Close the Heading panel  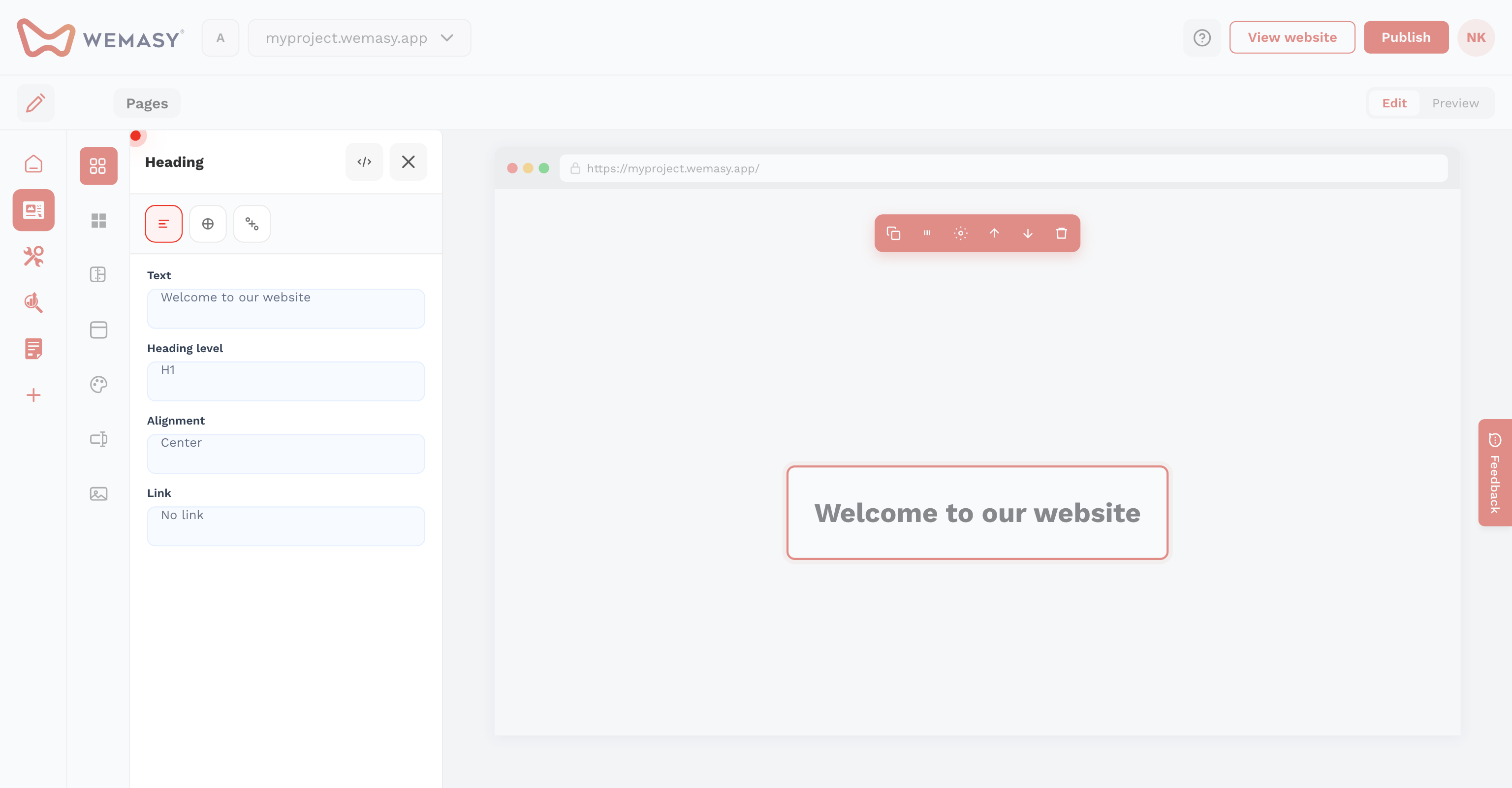pyautogui.click(x=408, y=162)
